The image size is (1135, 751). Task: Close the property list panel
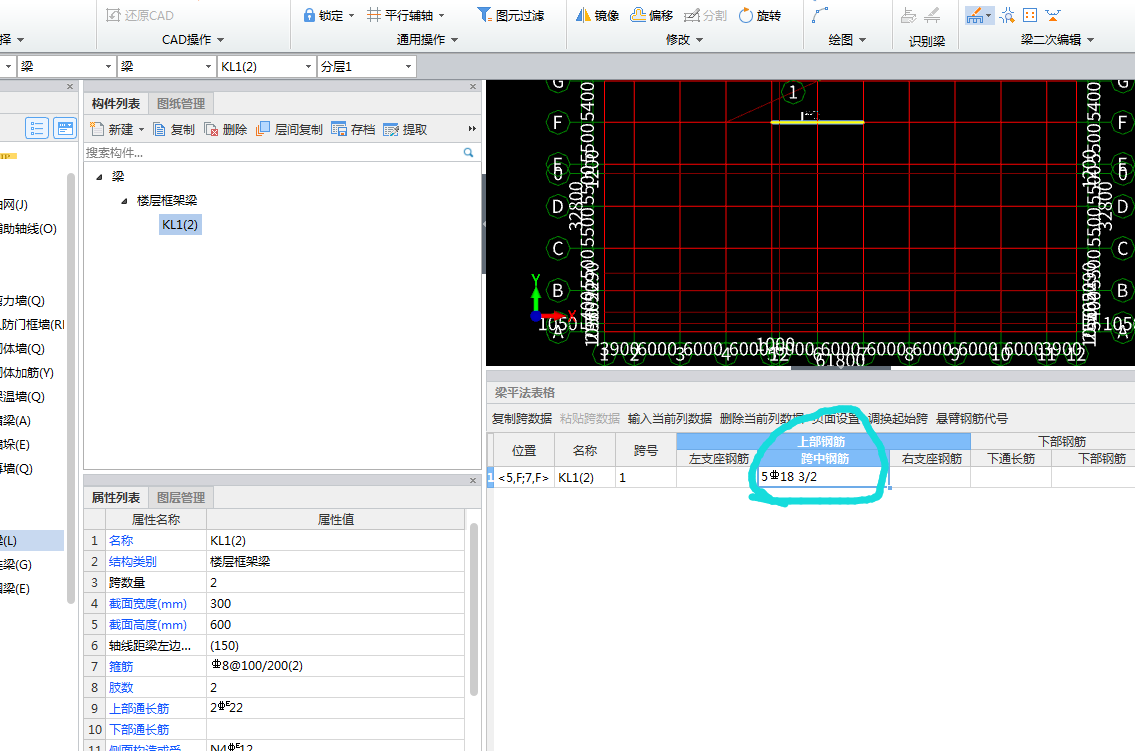(473, 480)
